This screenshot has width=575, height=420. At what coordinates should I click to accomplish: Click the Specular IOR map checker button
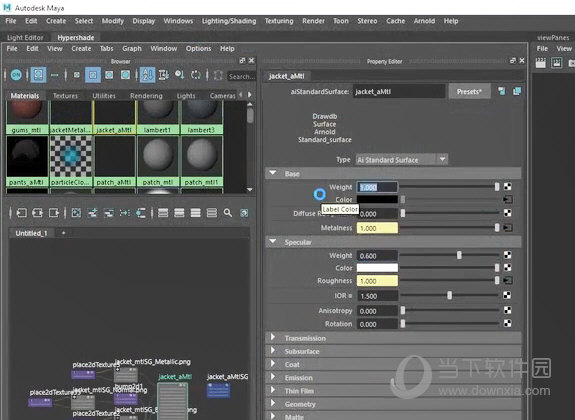coord(508,295)
